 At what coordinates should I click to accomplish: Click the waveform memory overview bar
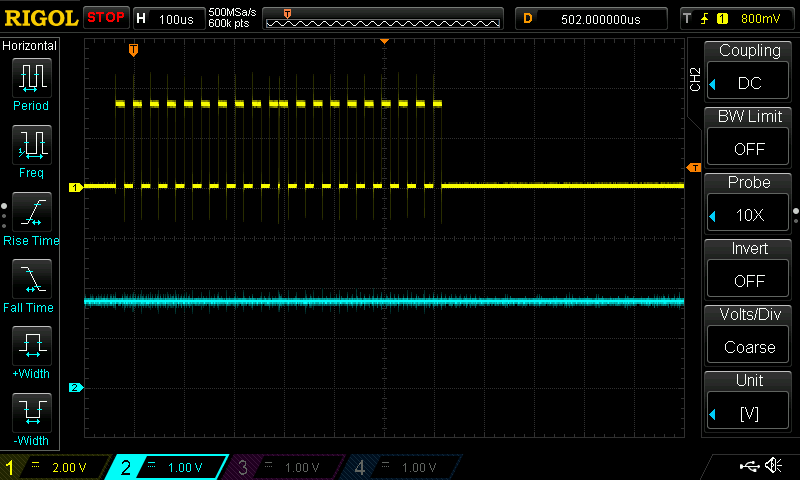pos(383,19)
